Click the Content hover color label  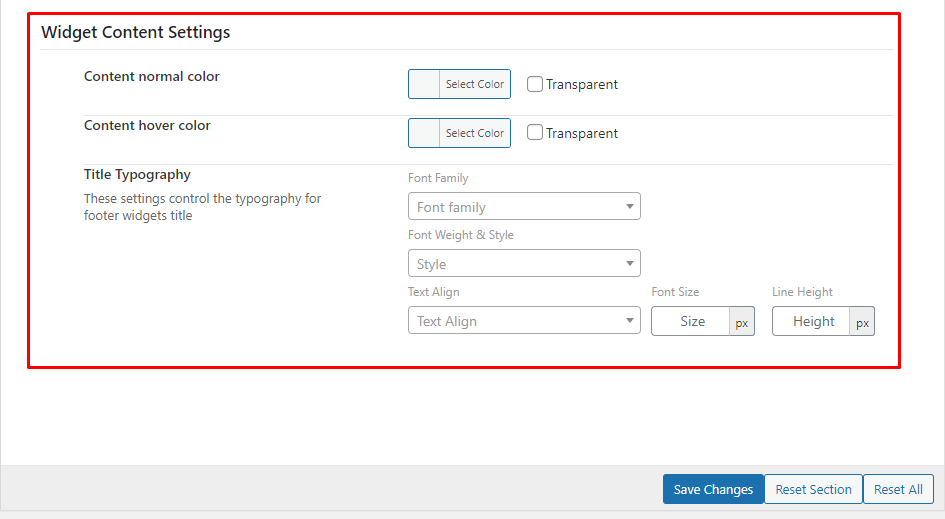(147, 125)
